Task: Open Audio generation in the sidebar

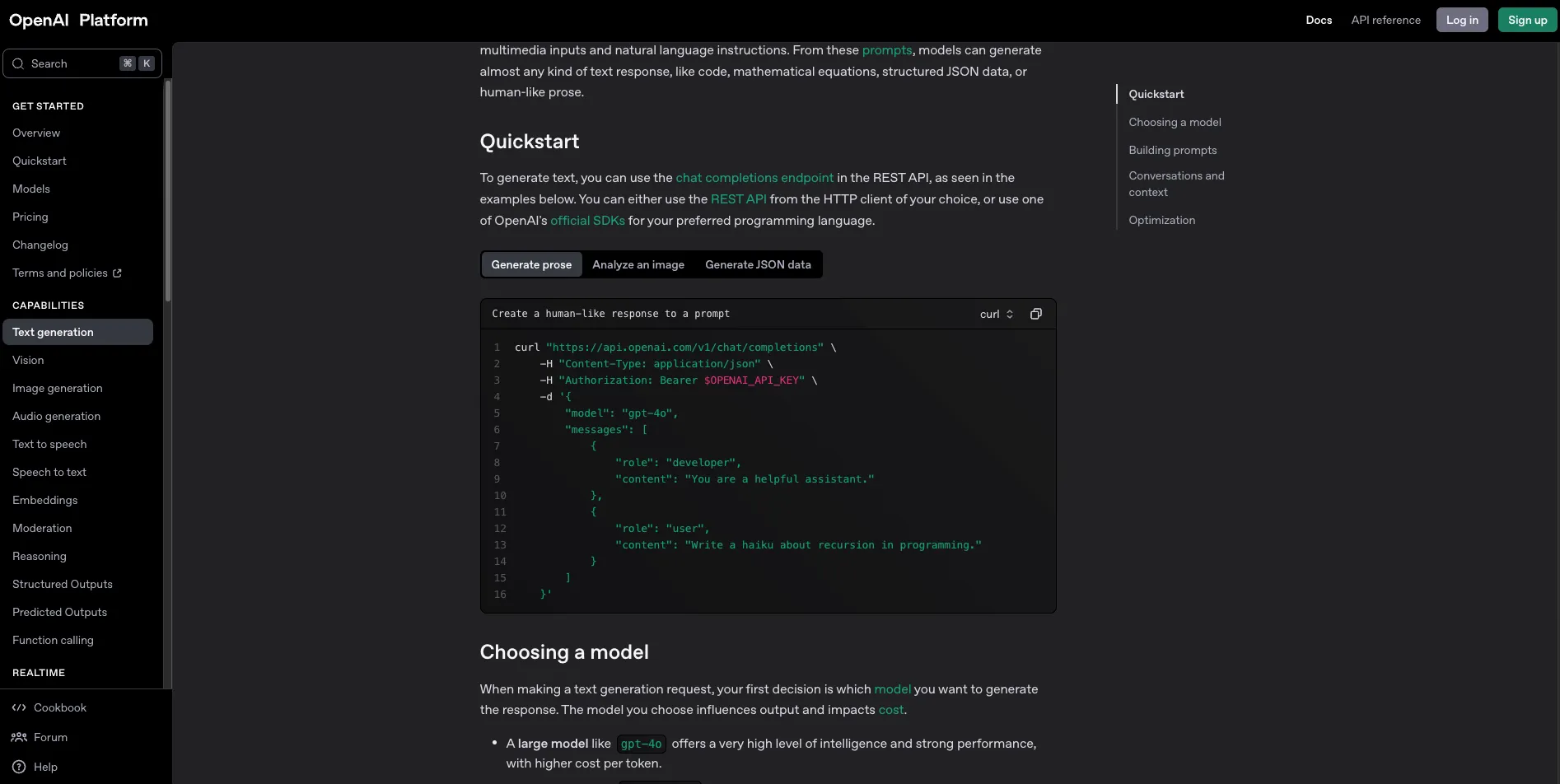Action: [x=56, y=416]
